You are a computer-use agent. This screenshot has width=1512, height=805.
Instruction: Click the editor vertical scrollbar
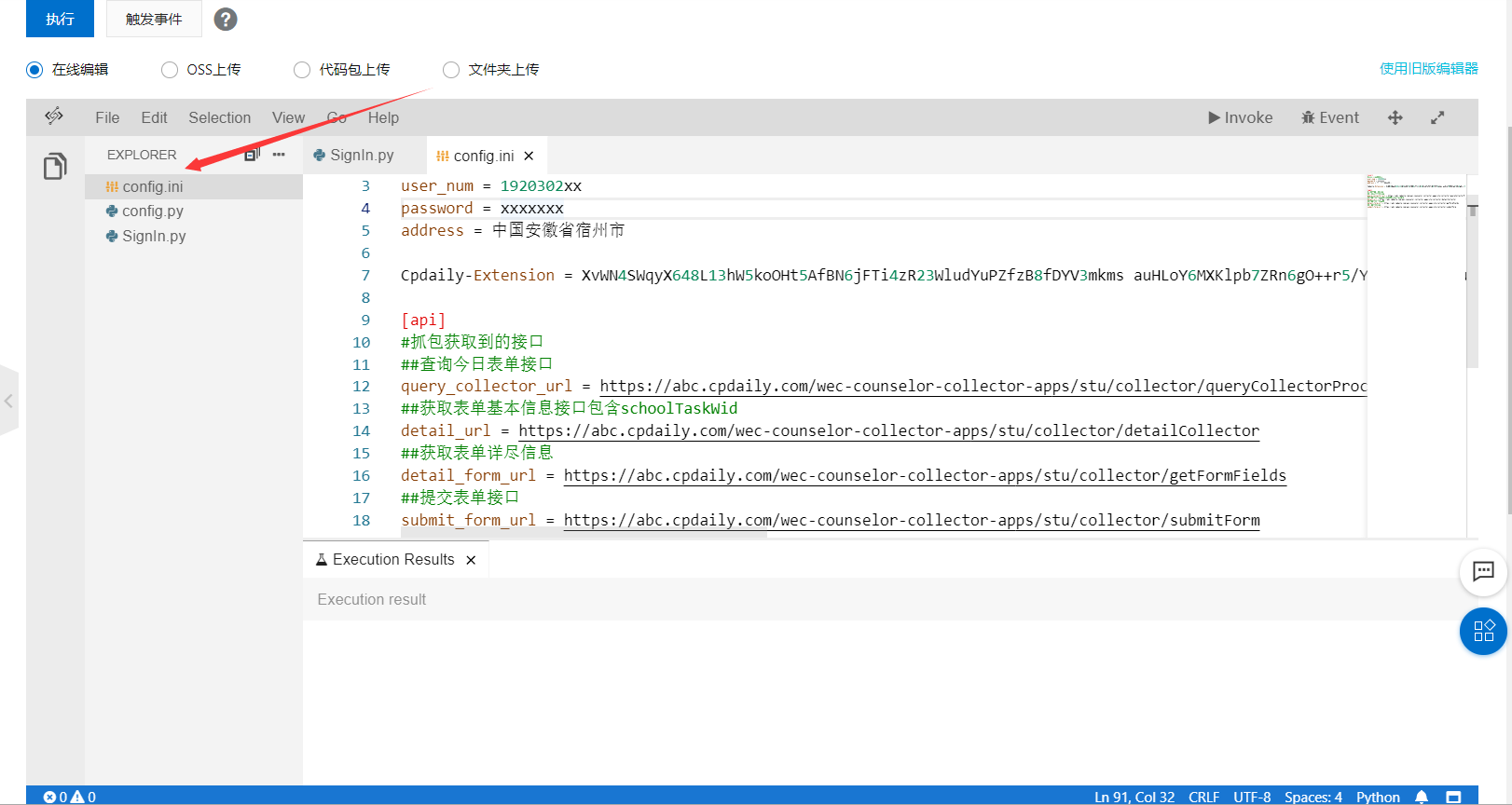pyautogui.click(x=1472, y=280)
